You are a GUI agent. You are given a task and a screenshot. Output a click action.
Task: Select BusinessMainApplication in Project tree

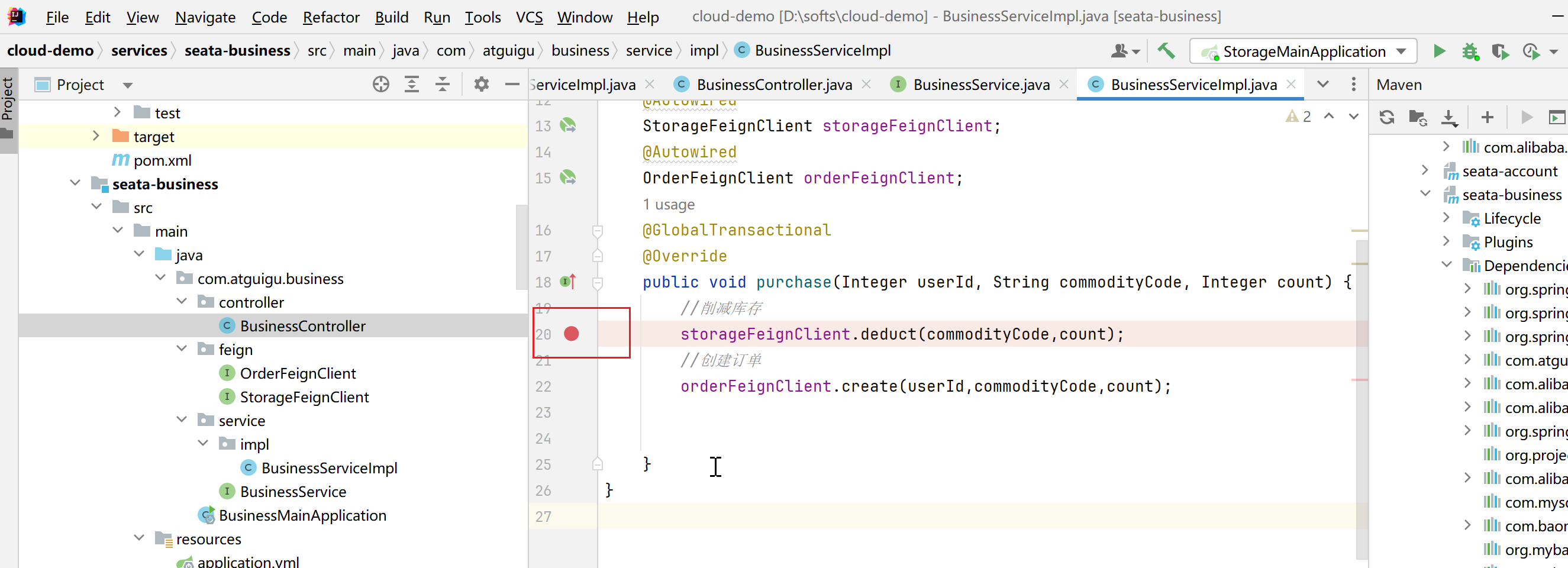(302, 515)
